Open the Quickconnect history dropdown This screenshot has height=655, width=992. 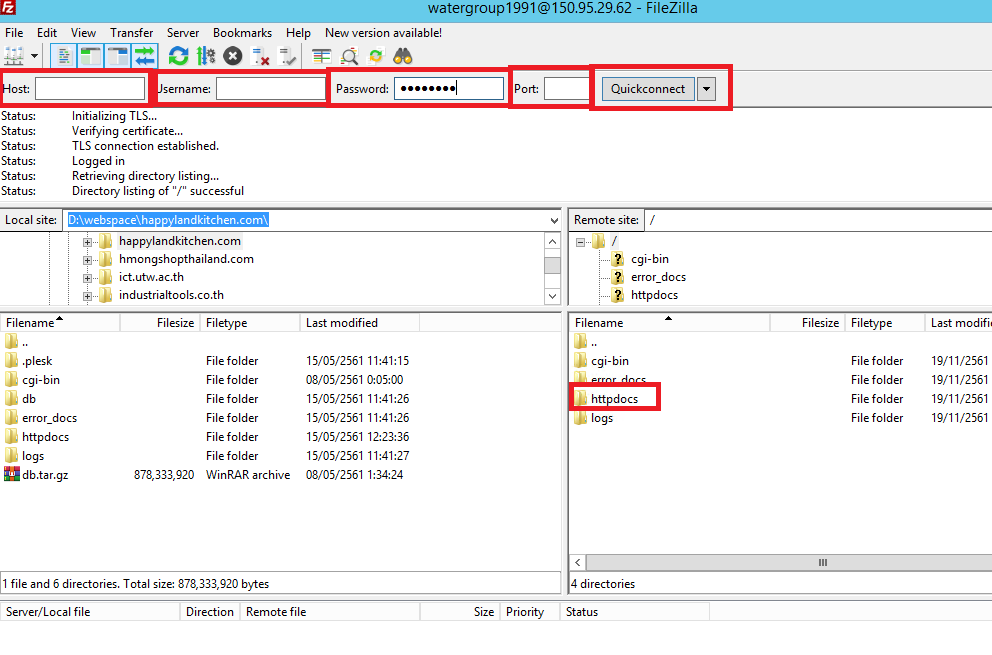click(x=706, y=89)
